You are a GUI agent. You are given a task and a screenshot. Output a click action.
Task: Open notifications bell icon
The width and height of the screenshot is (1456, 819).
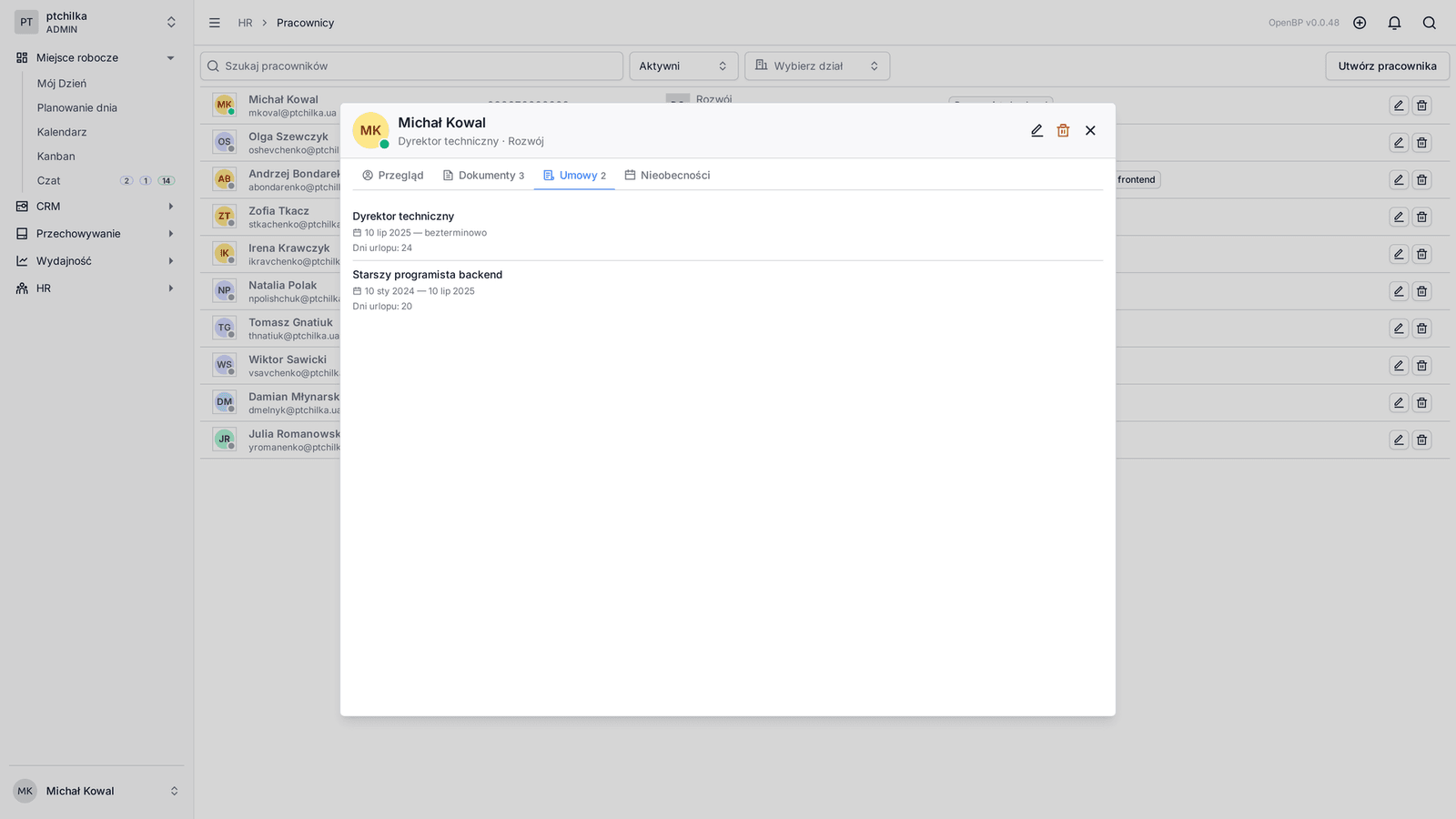pyautogui.click(x=1394, y=23)
